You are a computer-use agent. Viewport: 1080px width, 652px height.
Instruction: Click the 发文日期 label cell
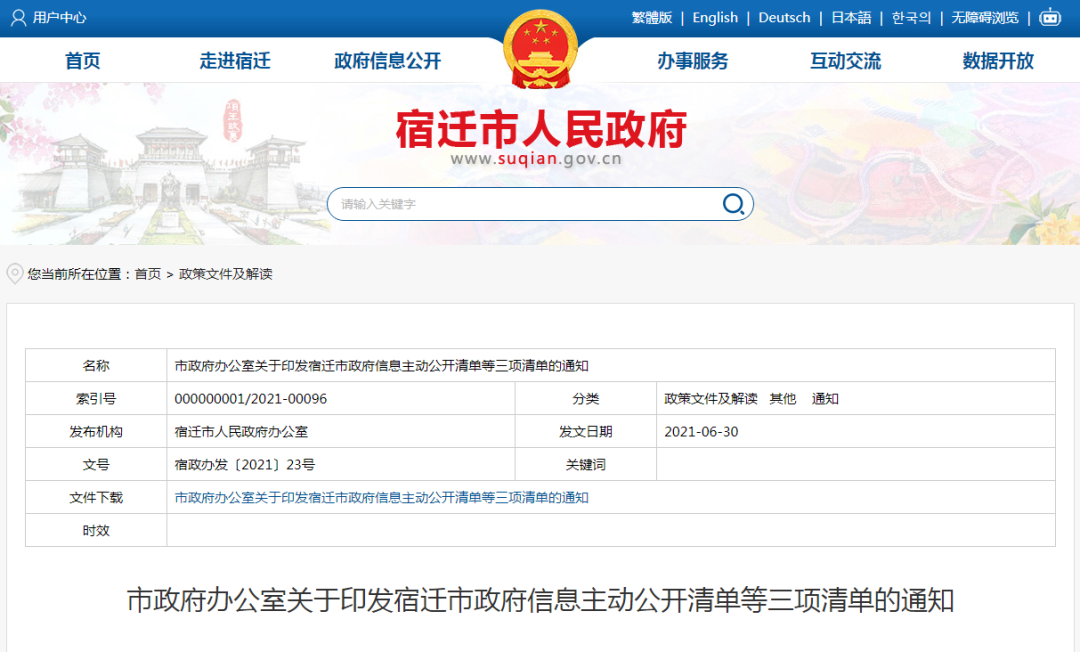click(585, 432)
